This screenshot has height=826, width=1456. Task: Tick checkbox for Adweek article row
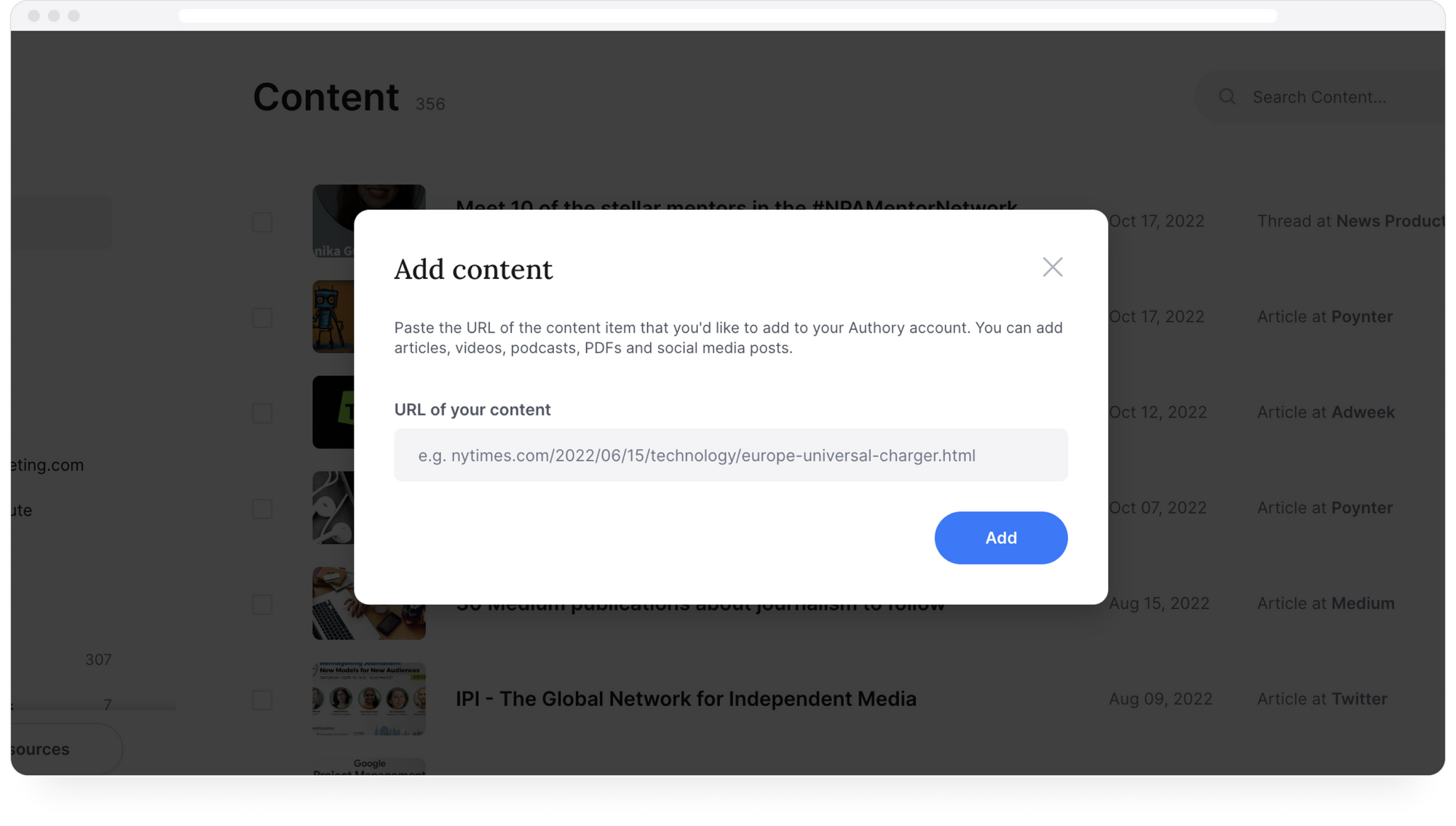click(263, 413)
